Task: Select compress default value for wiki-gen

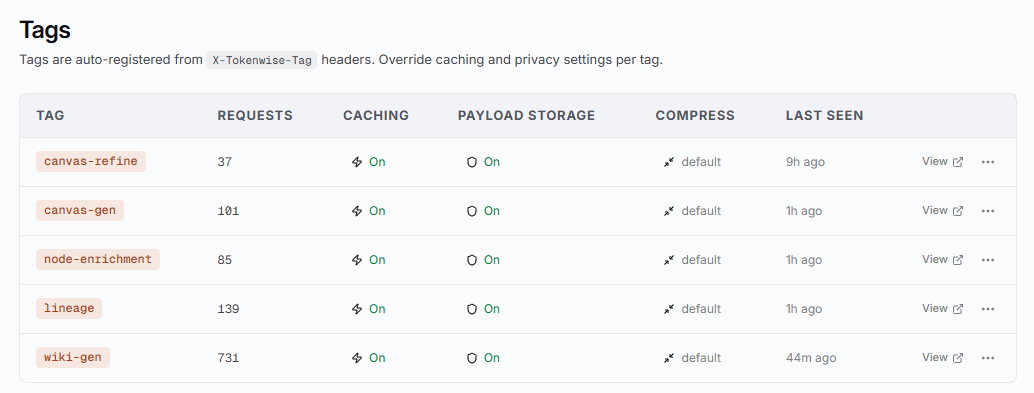Action: (701, 358)
